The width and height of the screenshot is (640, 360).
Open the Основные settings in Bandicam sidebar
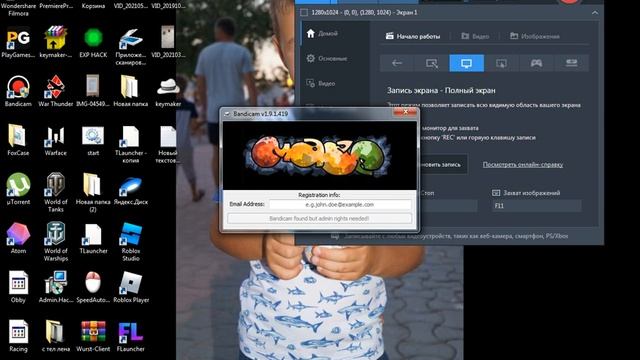327,58
